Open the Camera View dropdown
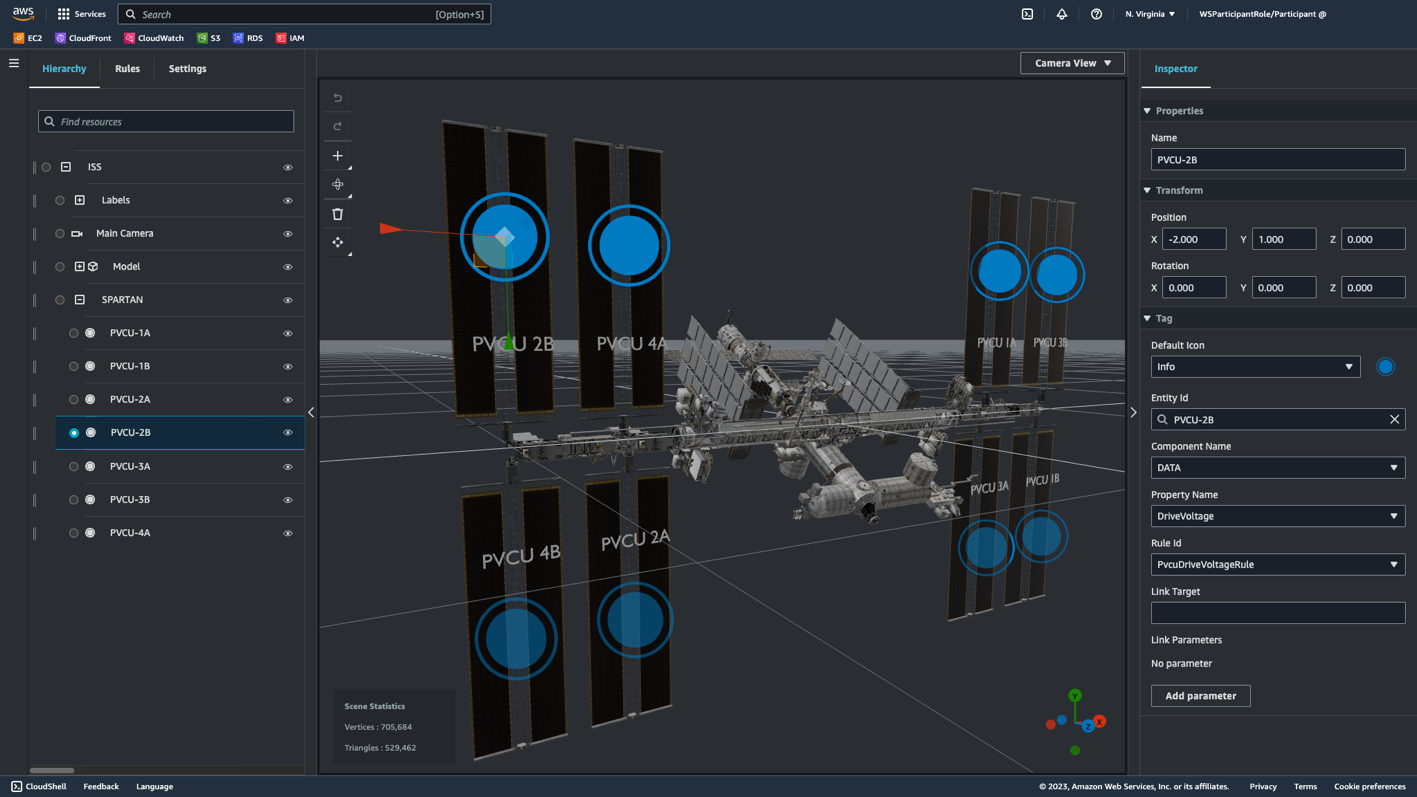 1071,62
